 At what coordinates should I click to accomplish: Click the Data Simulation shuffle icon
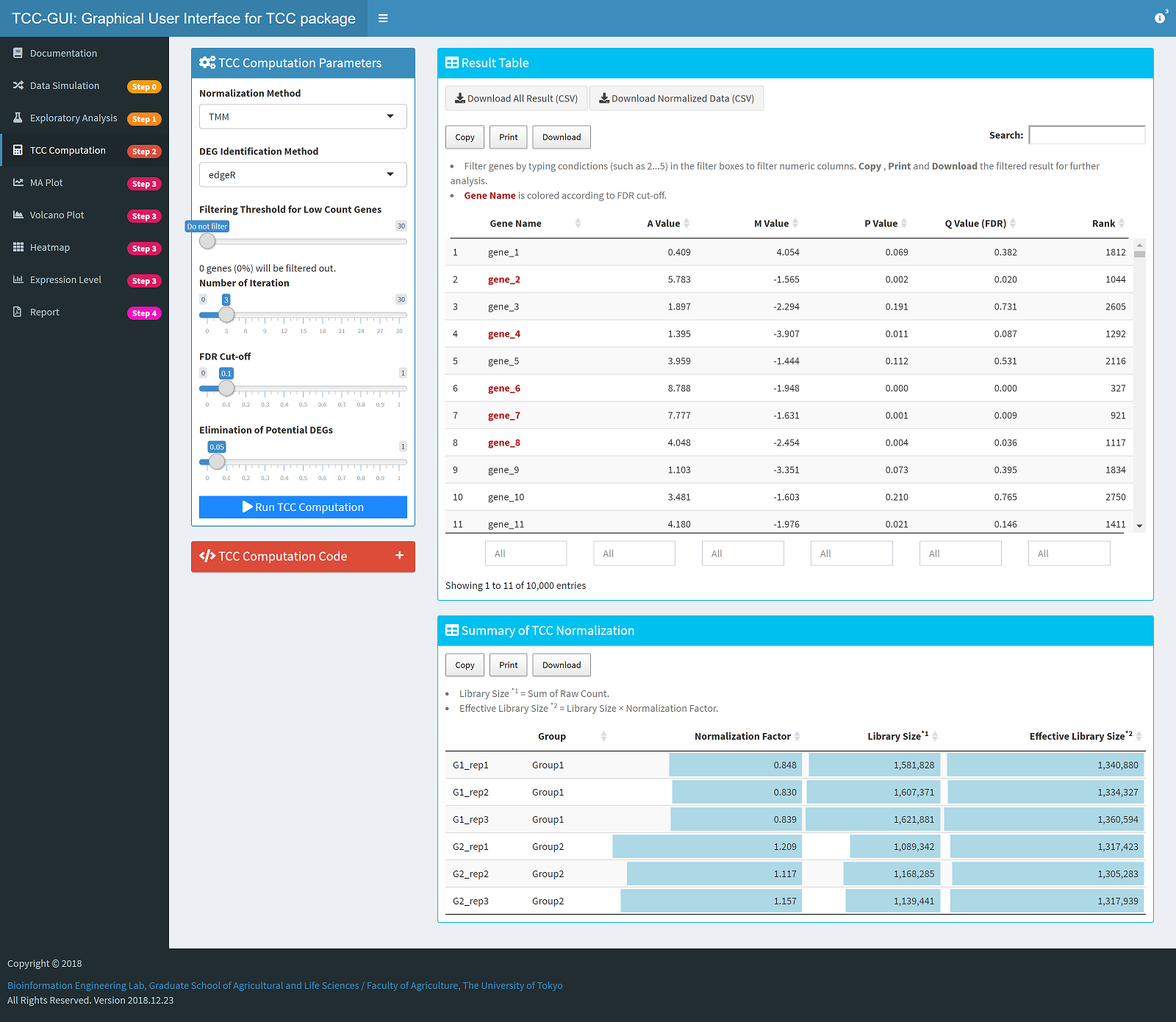coord(18,85)
